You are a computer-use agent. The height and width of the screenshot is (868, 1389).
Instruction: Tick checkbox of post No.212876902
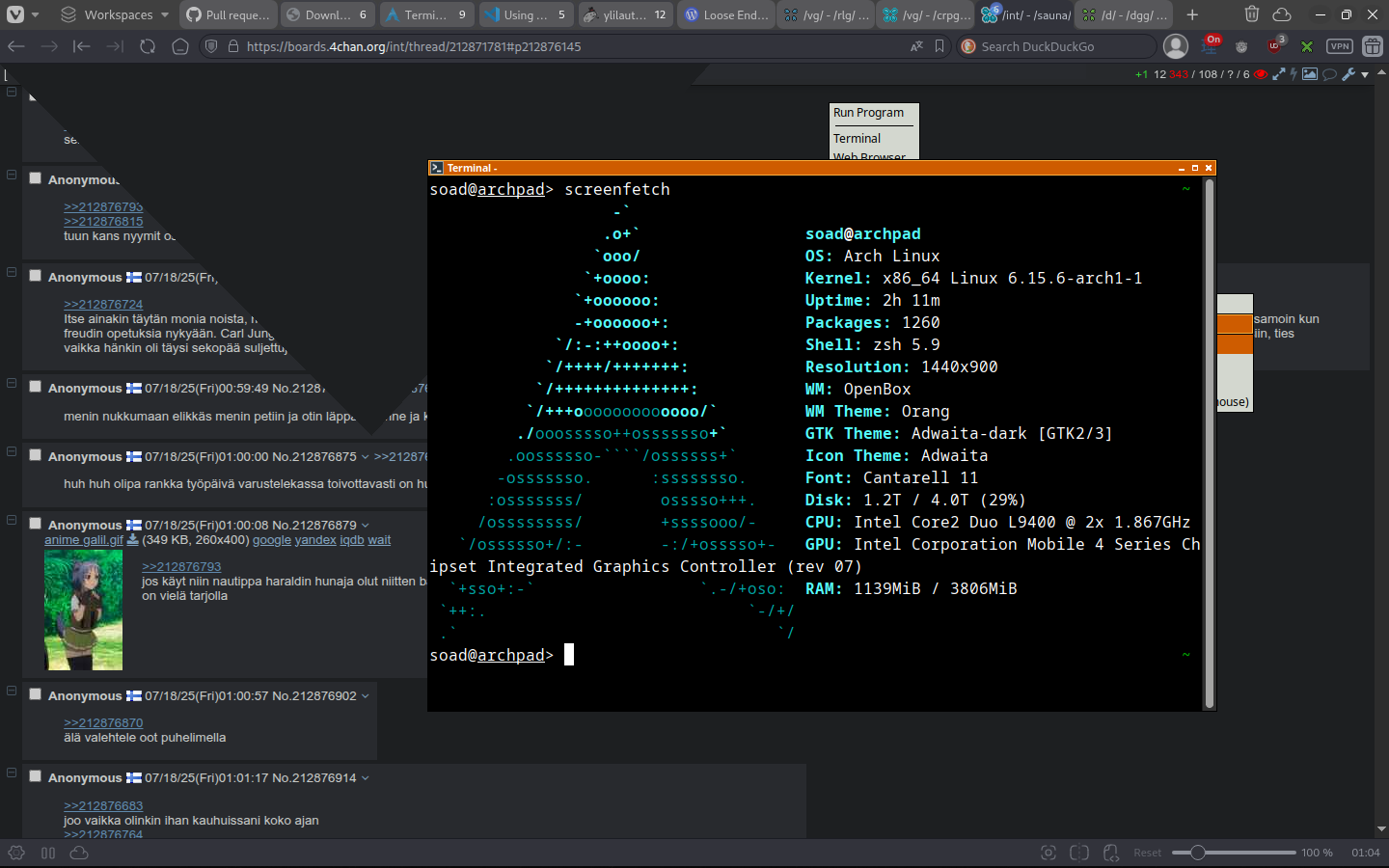point(35,694)
